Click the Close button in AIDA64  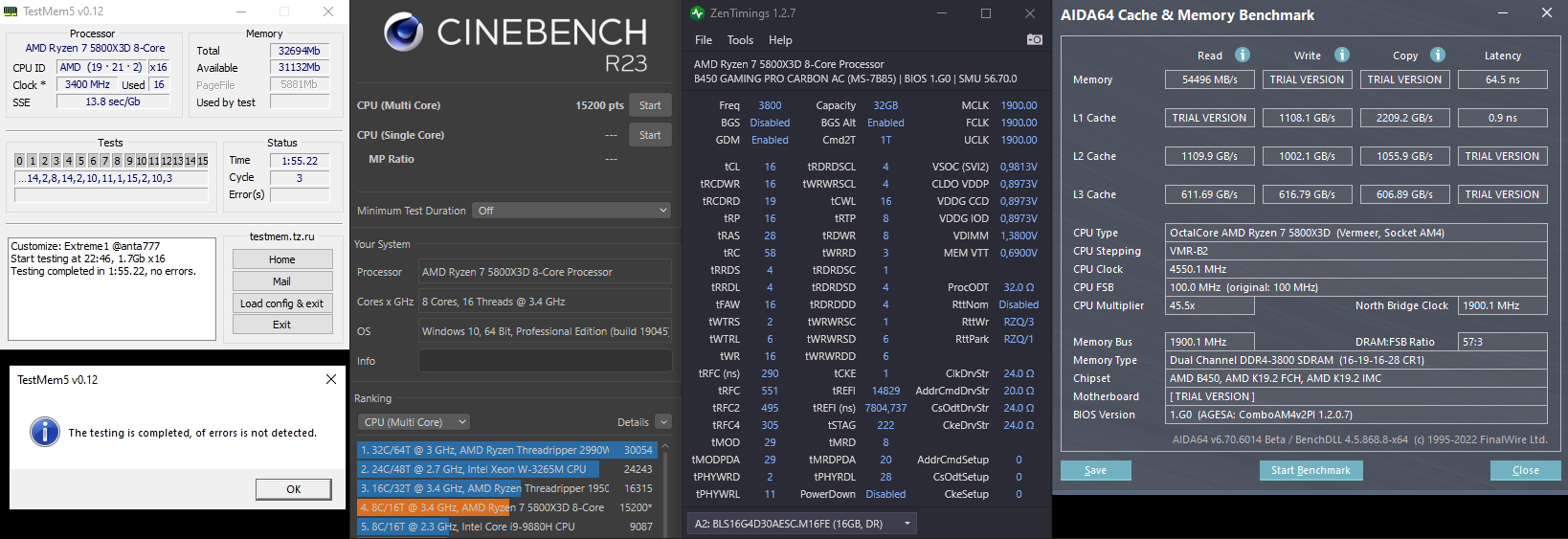[1526, 470]
